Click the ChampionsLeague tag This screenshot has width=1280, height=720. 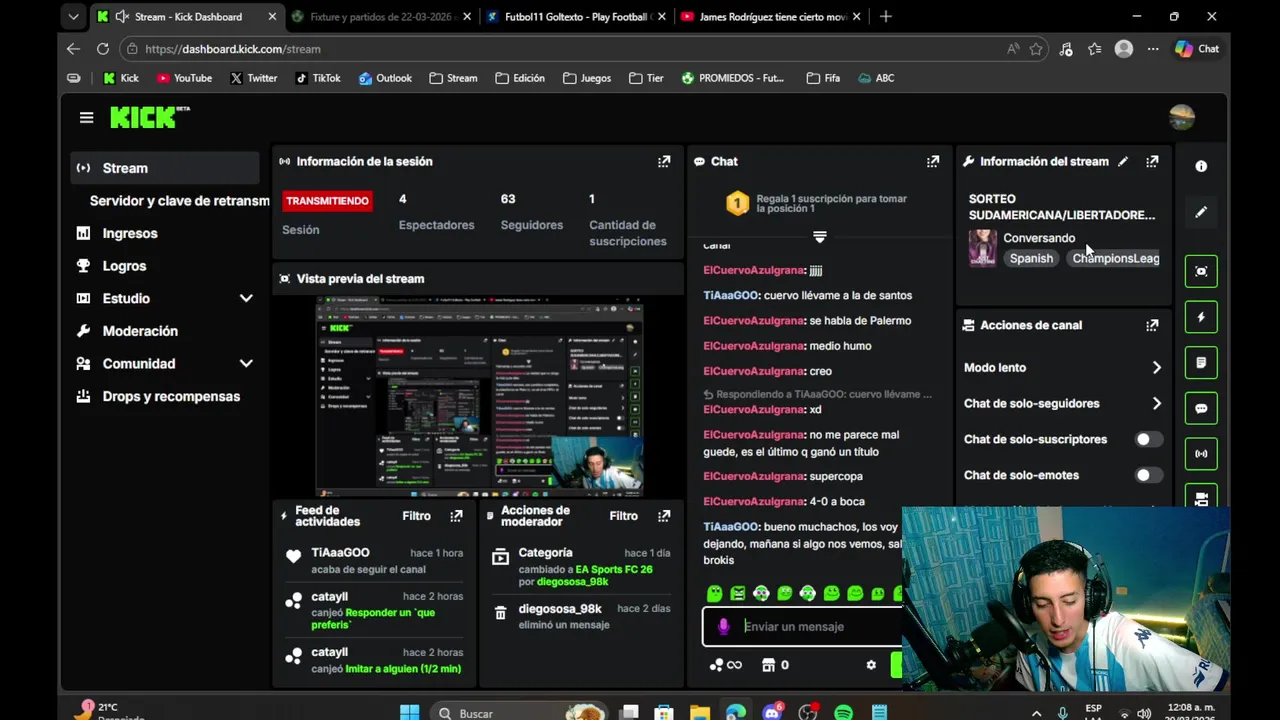click(x=1114, y=258)
